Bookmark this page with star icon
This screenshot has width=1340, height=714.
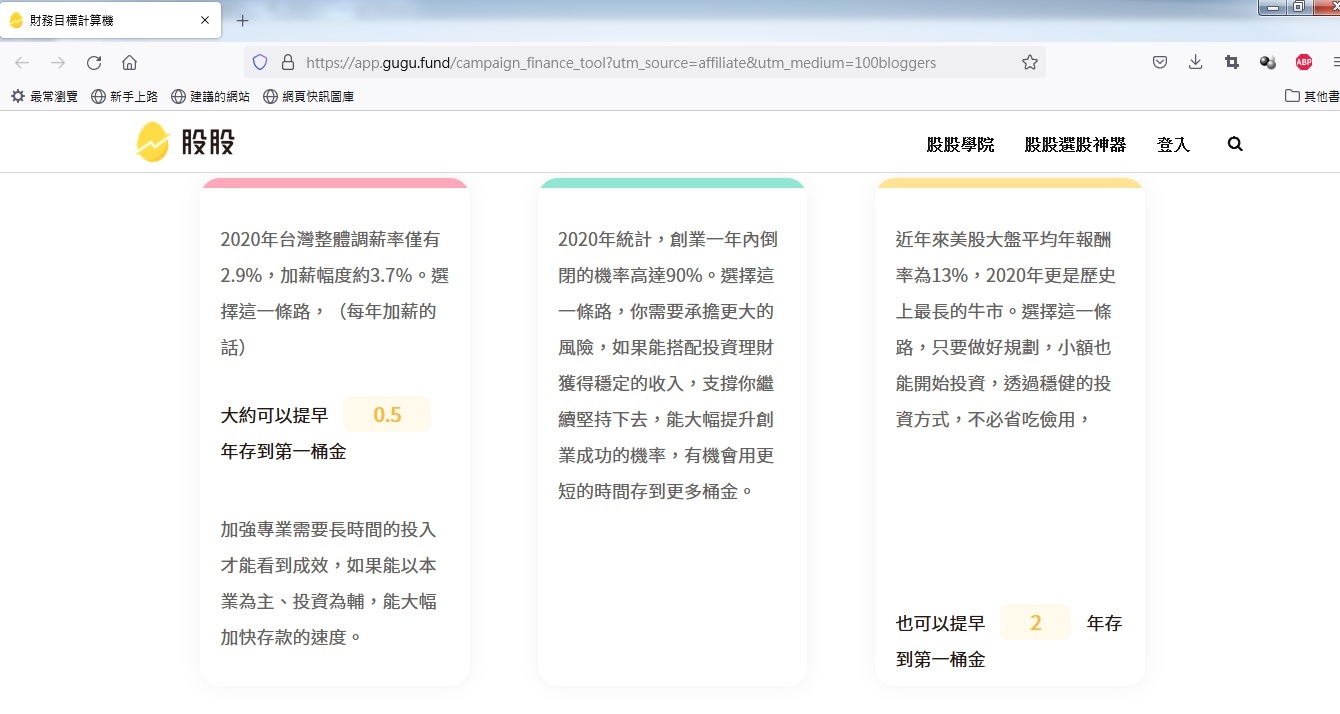click(x=1030, y=62)
